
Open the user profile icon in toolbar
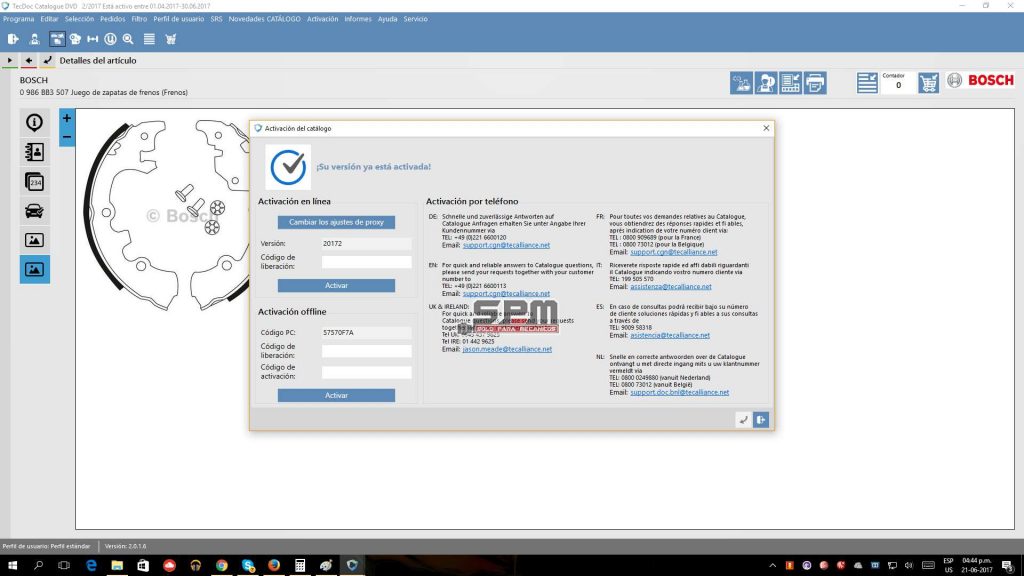pos(35,39)
